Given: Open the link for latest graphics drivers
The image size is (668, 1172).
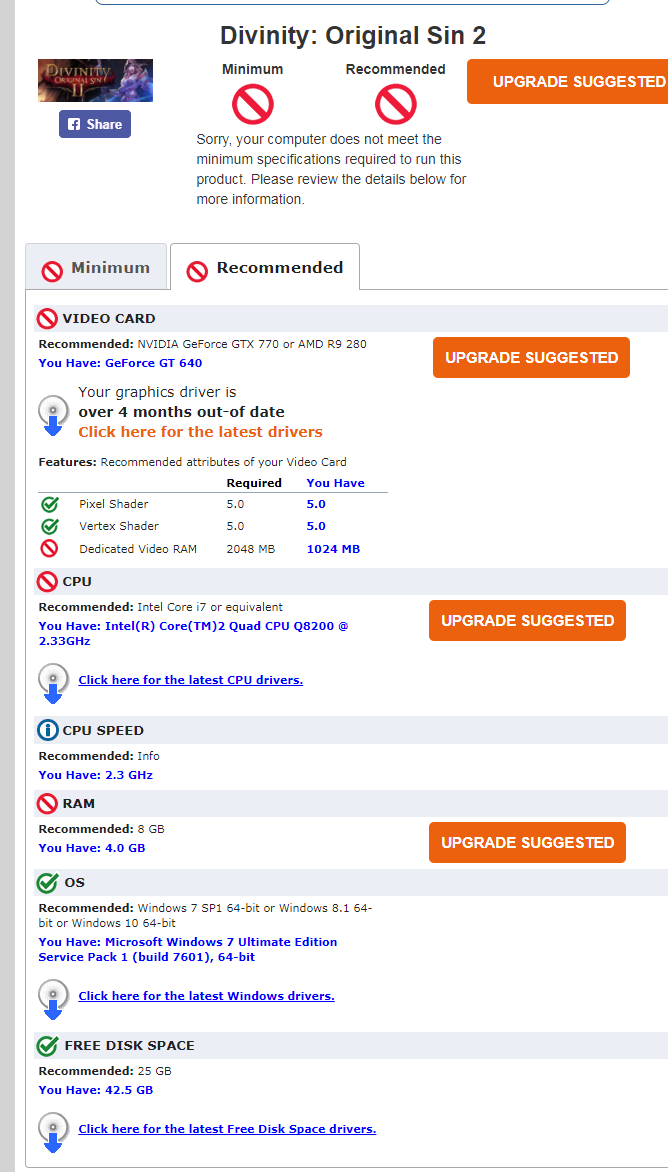Looking at the screenshot, I should [x=200, y=432].
